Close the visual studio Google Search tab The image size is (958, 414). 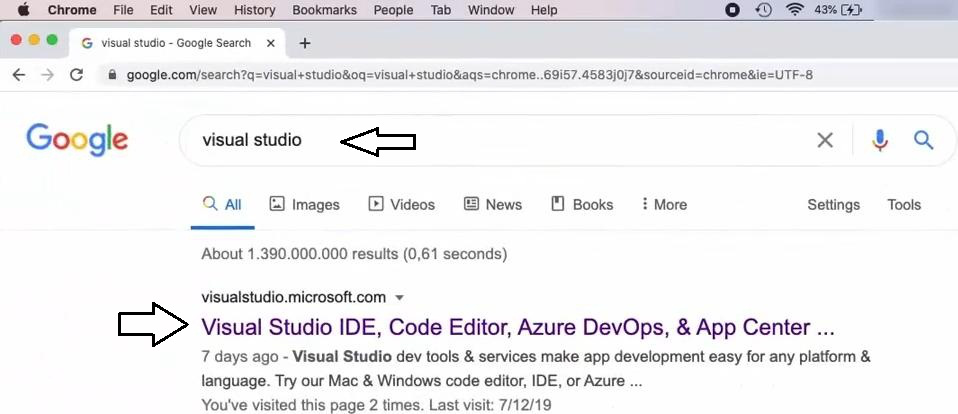(x=271, y=43)
